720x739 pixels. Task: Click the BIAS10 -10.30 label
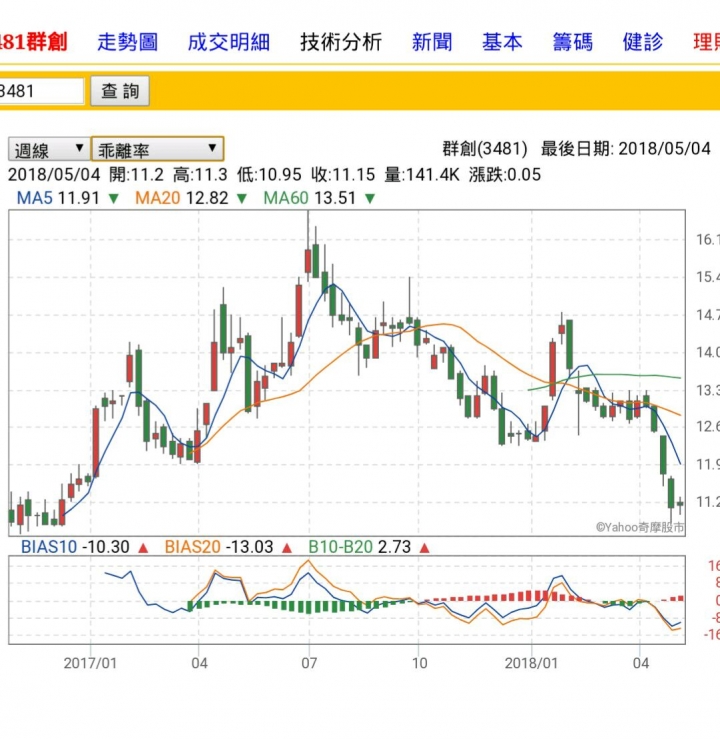point(75,547)
